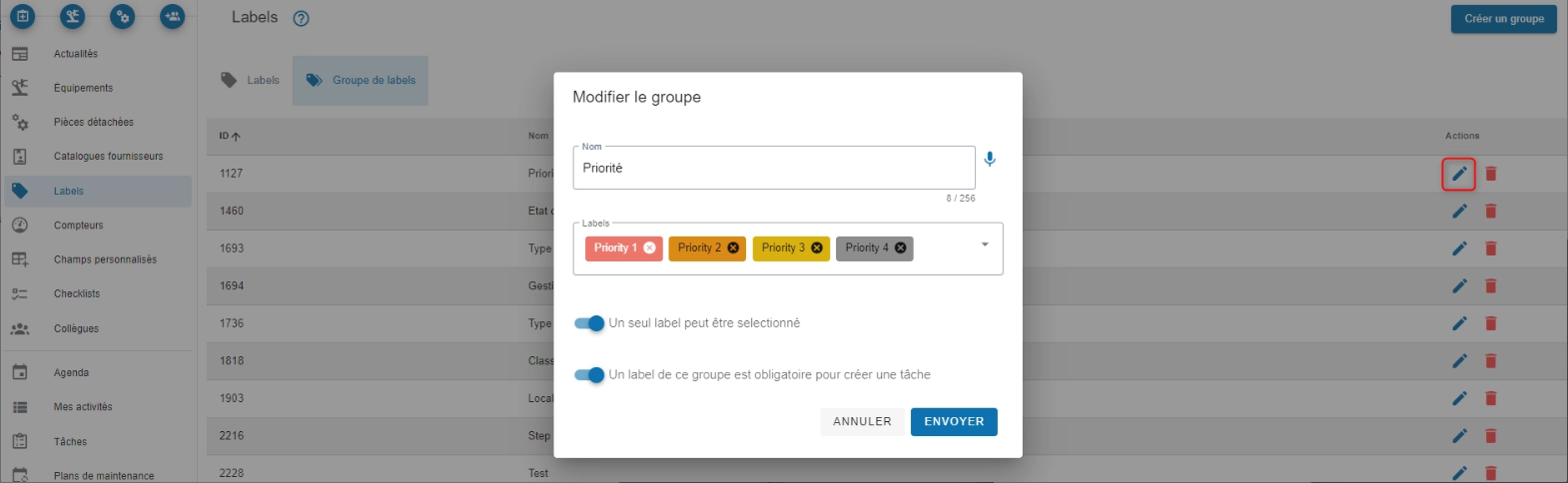The image size is (1568, 483).
Task: Select the Groupe de labels tab
Action: pos(361,81)
